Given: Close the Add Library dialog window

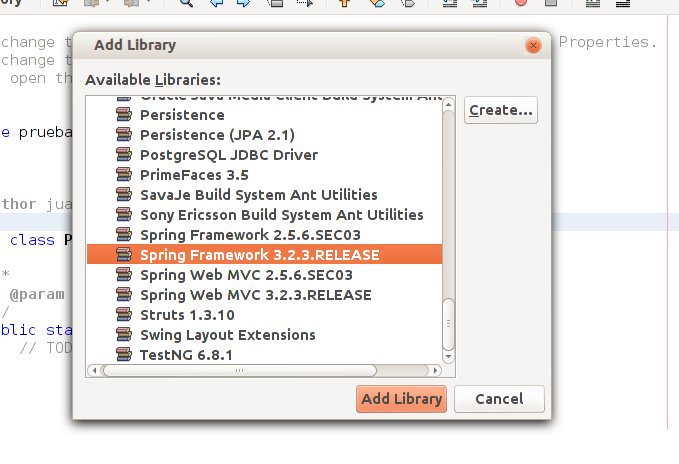Looking at the screenshot, I should [533, 45].
